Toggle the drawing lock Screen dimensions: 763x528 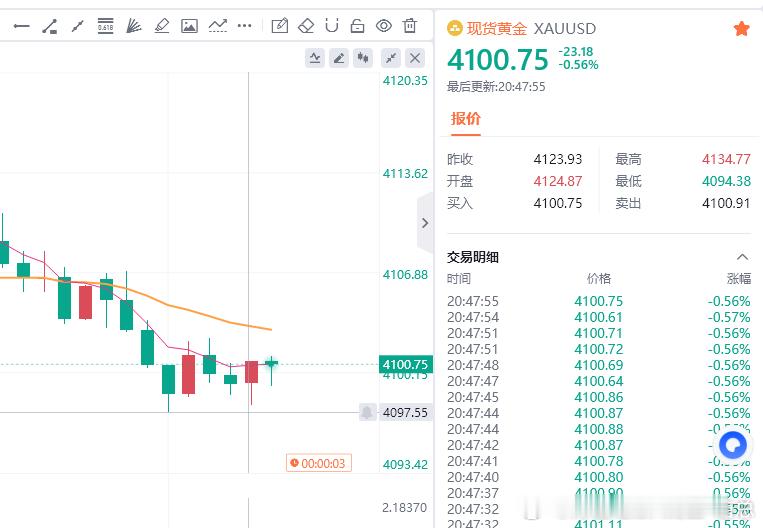[x=358, y=25]
